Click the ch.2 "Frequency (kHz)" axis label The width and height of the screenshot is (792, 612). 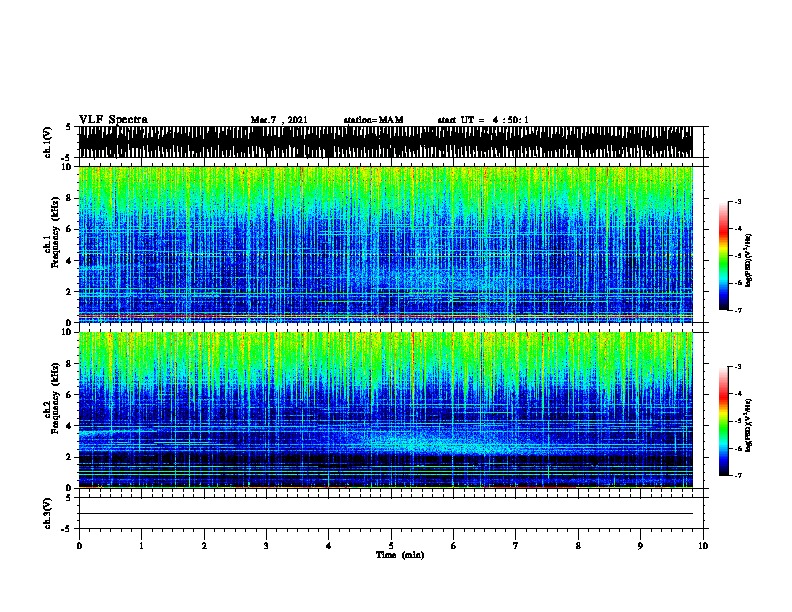click(55, 398)
